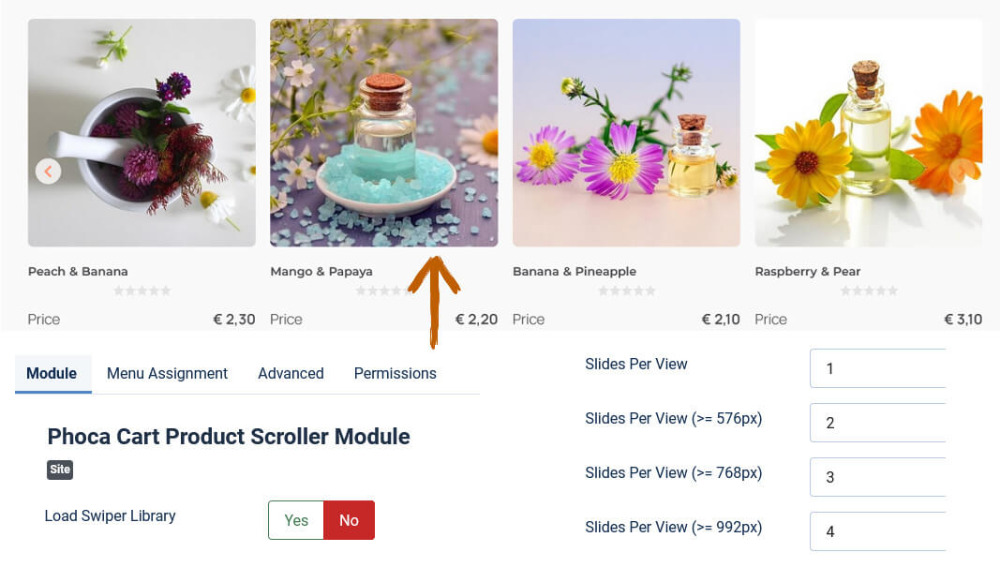Go to the Advanced tab
The height and width of the screenshot is (562, 1000).
tap(291, 373)
